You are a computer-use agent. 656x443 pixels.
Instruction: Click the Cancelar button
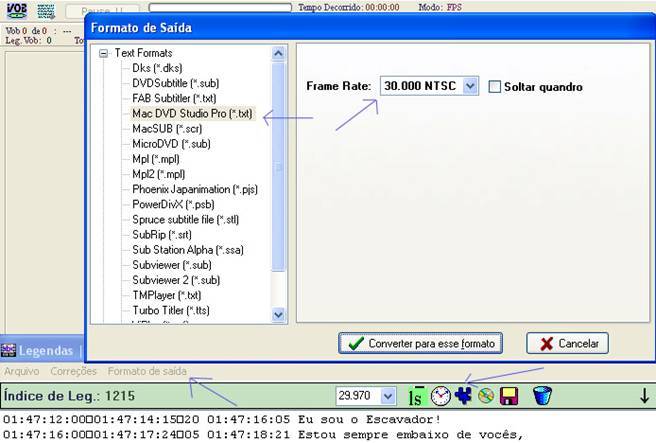point(567,343)
